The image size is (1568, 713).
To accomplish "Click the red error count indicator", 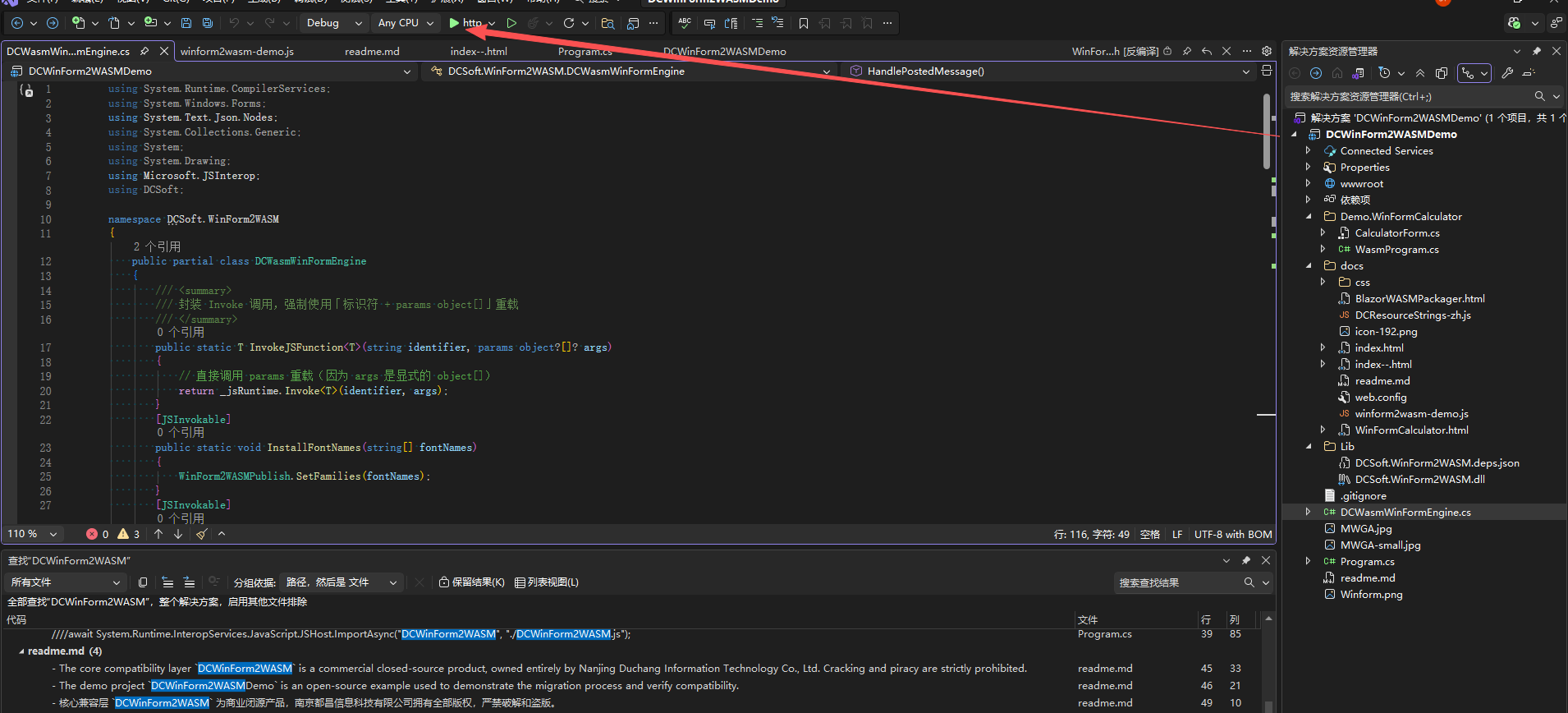I will [98, 534].
